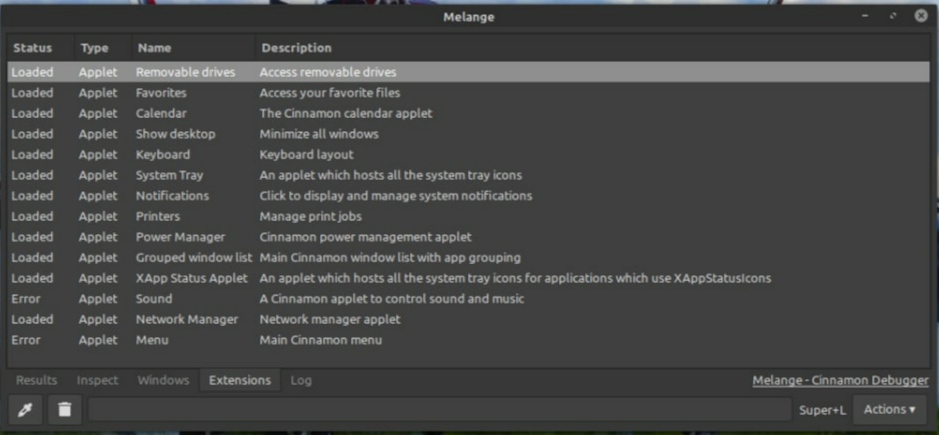This screenshot has height=435, width=939.
Task: Open the Log tab
Action: tap(301, 380)
